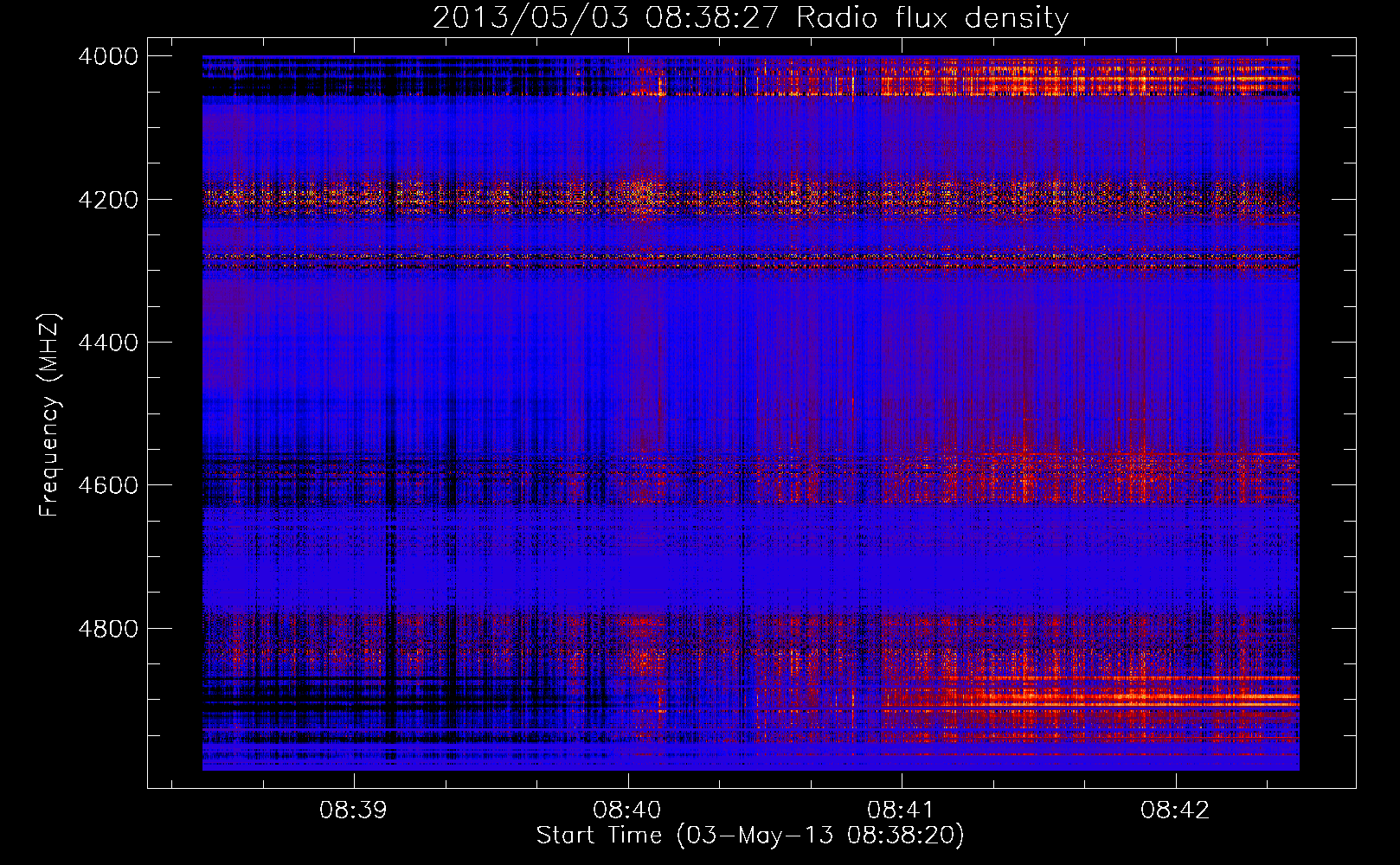Screen dimensions: 1400x865
Task: Click the "Start Time (03-May-13 08:38:20)" axis title
Action: click(x=750, y=836)
